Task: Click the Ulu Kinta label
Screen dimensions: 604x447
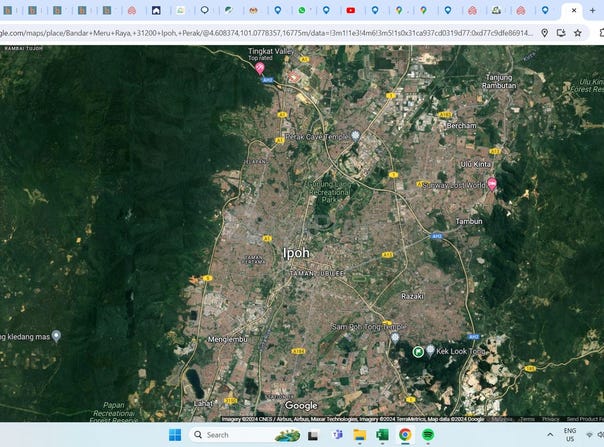Action: point(475,164)
